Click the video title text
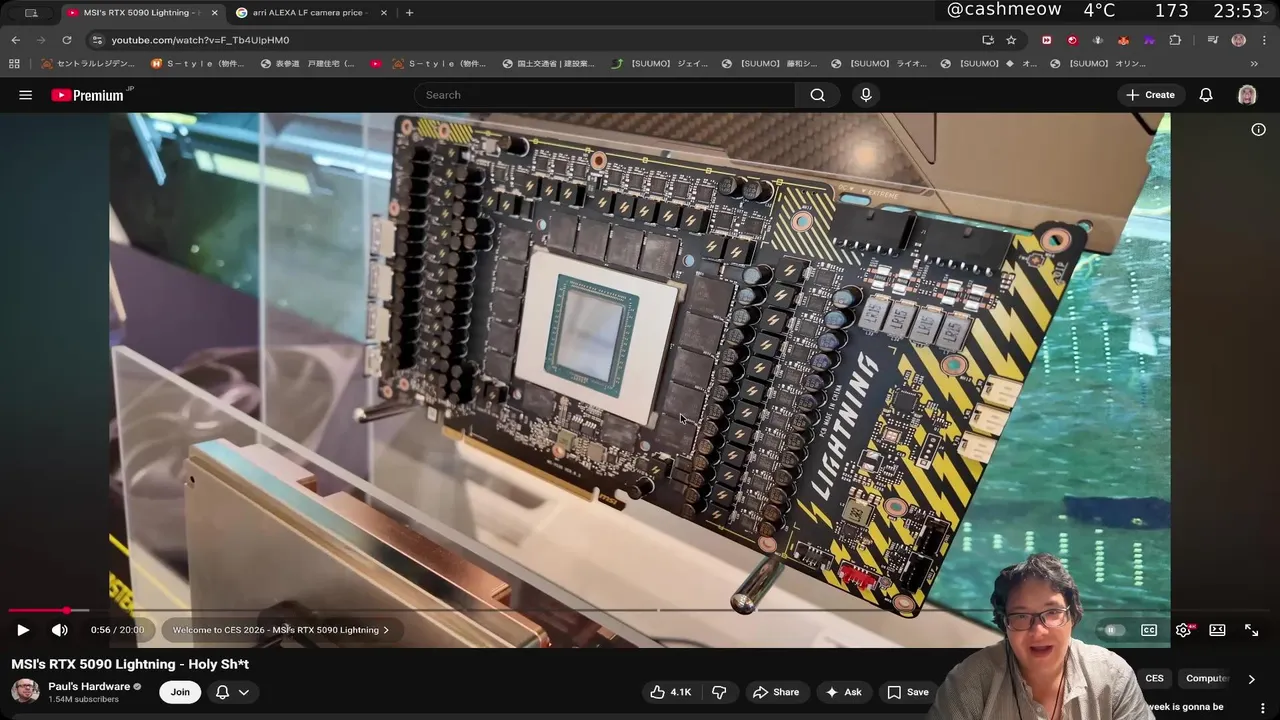Screen dimensions: 1280x720 (130, 664)
